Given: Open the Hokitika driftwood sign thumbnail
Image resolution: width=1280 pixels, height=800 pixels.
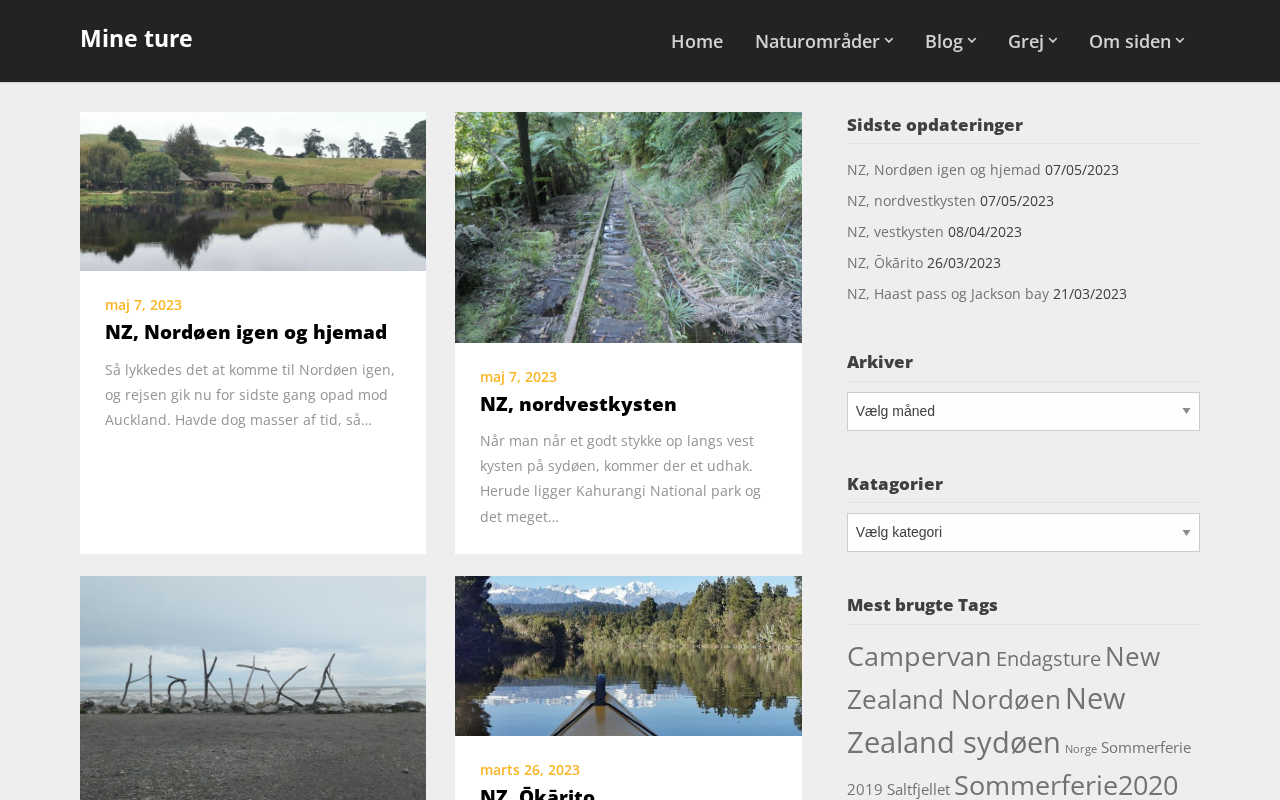Looking at the screenshot, I should tap(253, 688).
